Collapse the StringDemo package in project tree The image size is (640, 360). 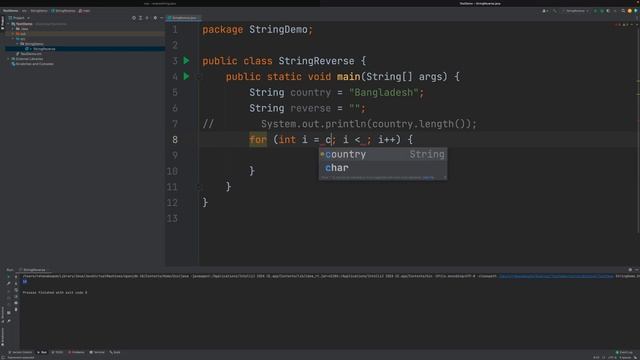click(17, 44)
